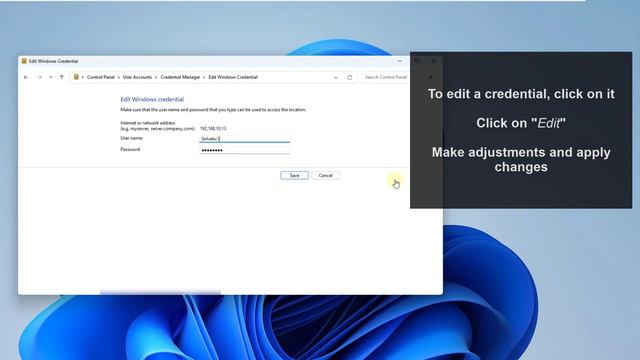The image size is (640, 360).
Task: Click the Password input field
Action: pos(244,150)
